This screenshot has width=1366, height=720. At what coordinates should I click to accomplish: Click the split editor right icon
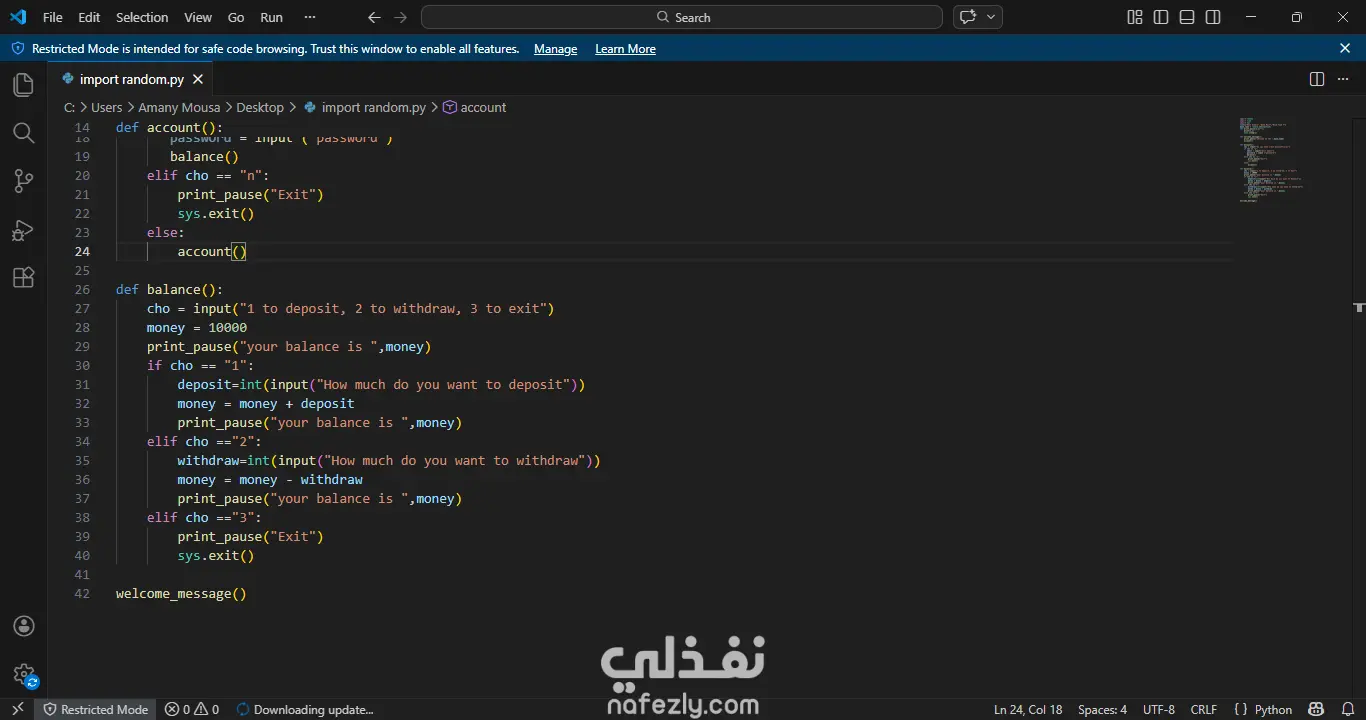[1317, 79]
